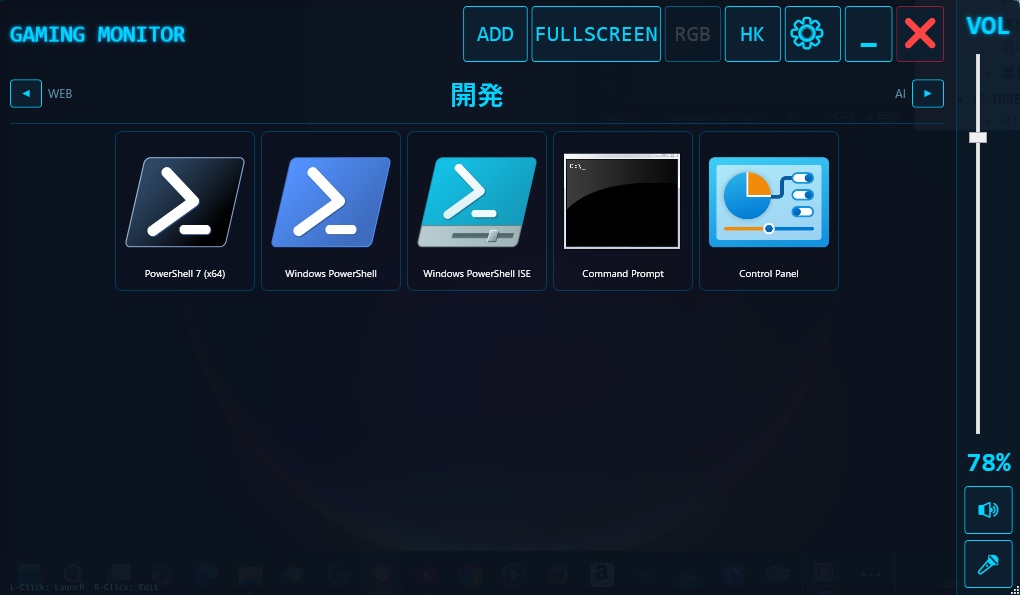Start Windows PowerShell ISE tile
The width and height of the screenshot is (1020, 595).
point(477,211)
